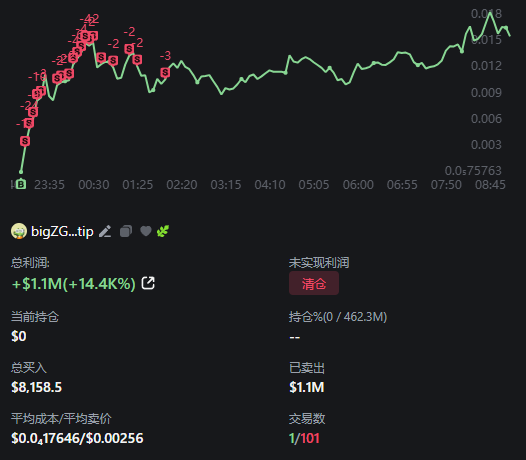This screenshot has width=526, height=460.
Task: Click the 1/101 transaction count
Action: (x=304, y=438)
